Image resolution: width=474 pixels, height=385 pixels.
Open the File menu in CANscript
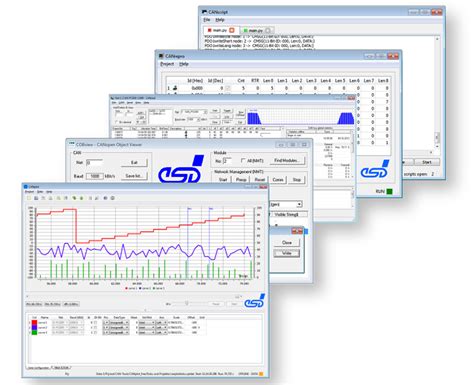pyautogui.click(x=207, y=20)
